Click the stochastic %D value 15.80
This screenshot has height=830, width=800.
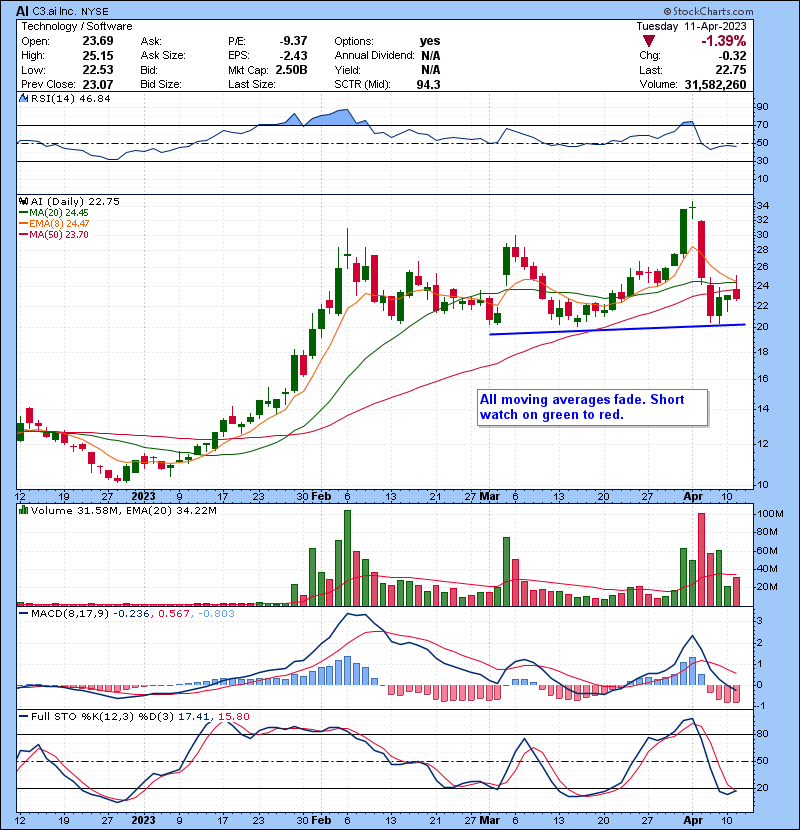coord(233,716)
